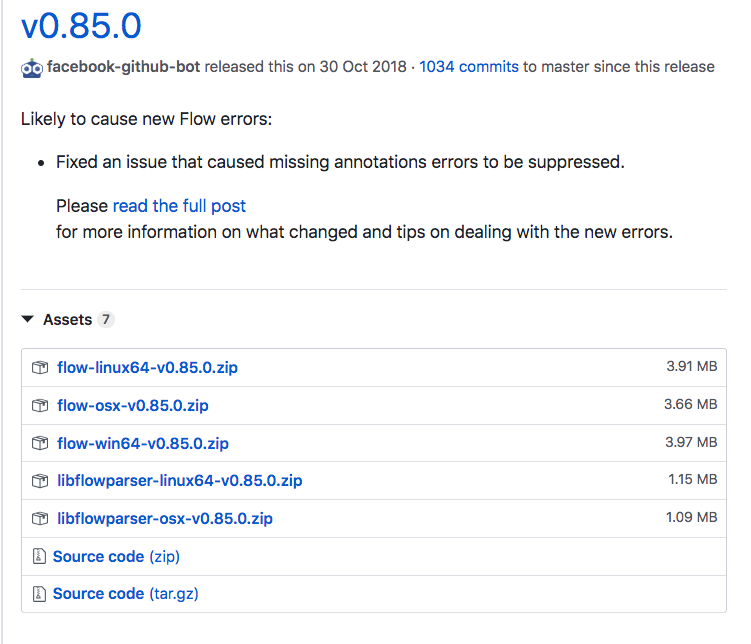The width and height of the screenshot is (751, 644).
Task: Click package icon beside libflowparser-osx-v0.85.0.zip
Action: click(x=40, y=518)
